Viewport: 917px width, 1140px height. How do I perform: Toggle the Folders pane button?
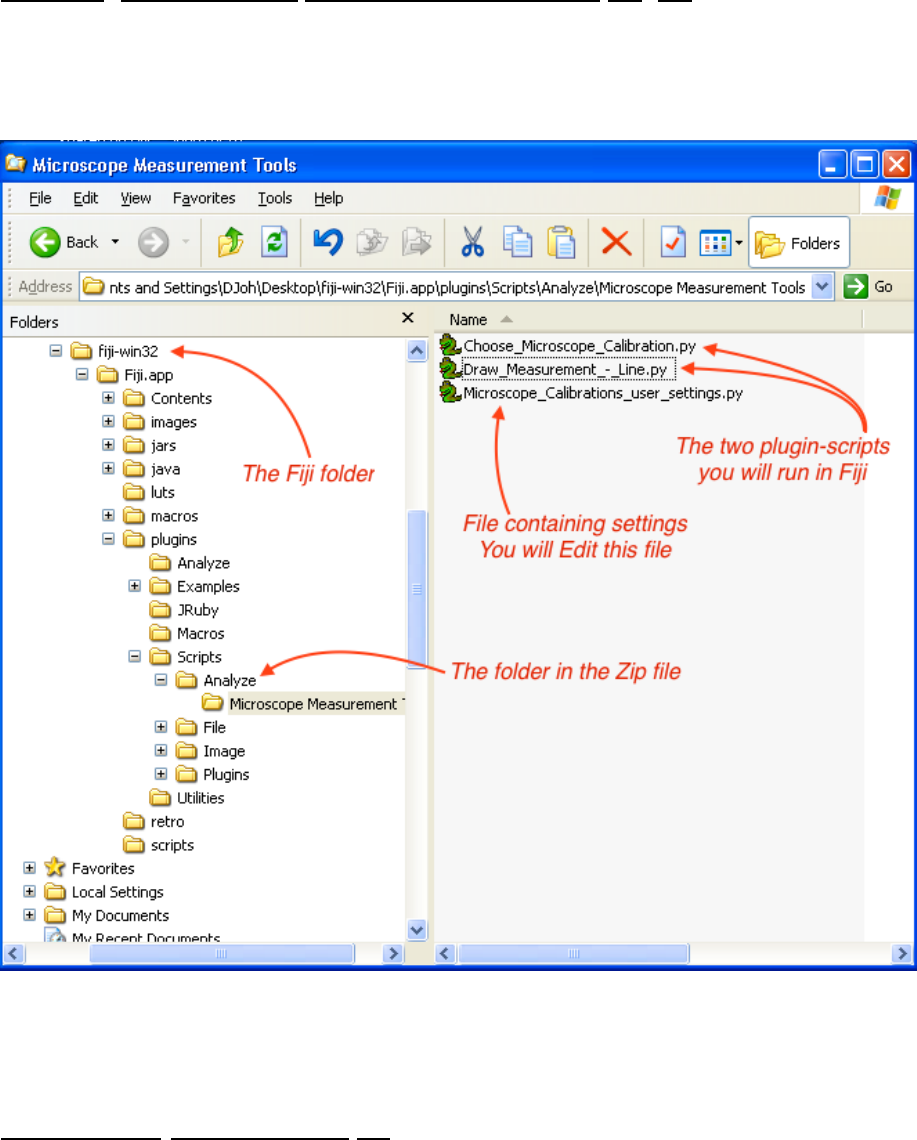click(798, 243)
